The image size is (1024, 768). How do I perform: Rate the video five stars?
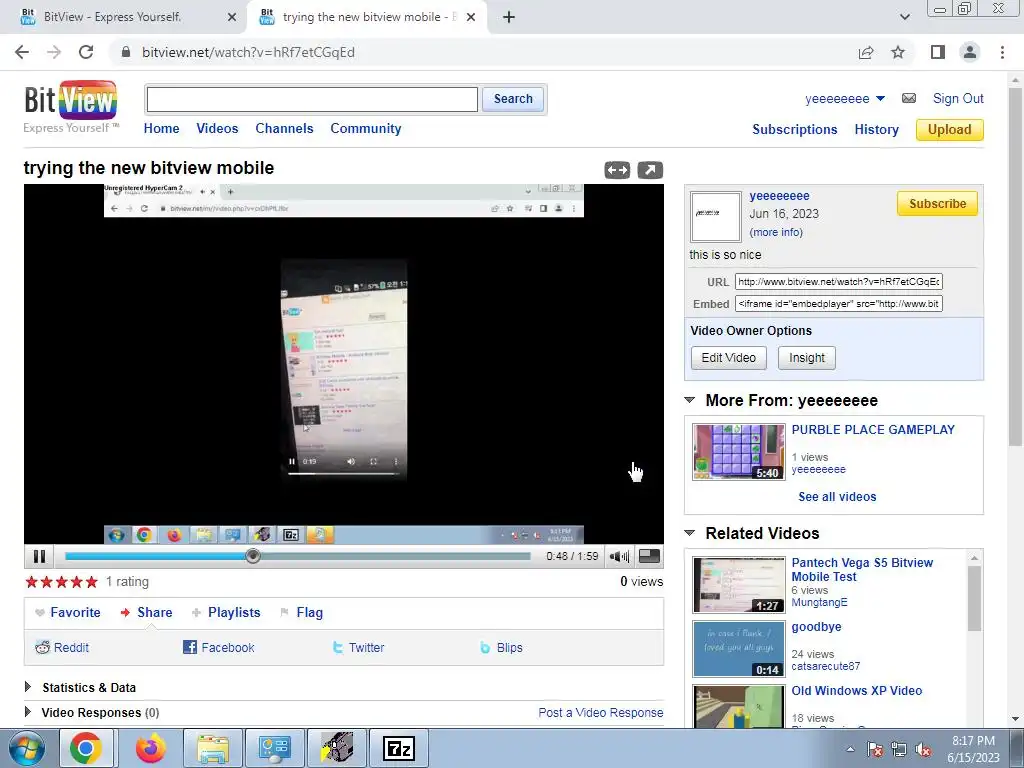[91, 582]
